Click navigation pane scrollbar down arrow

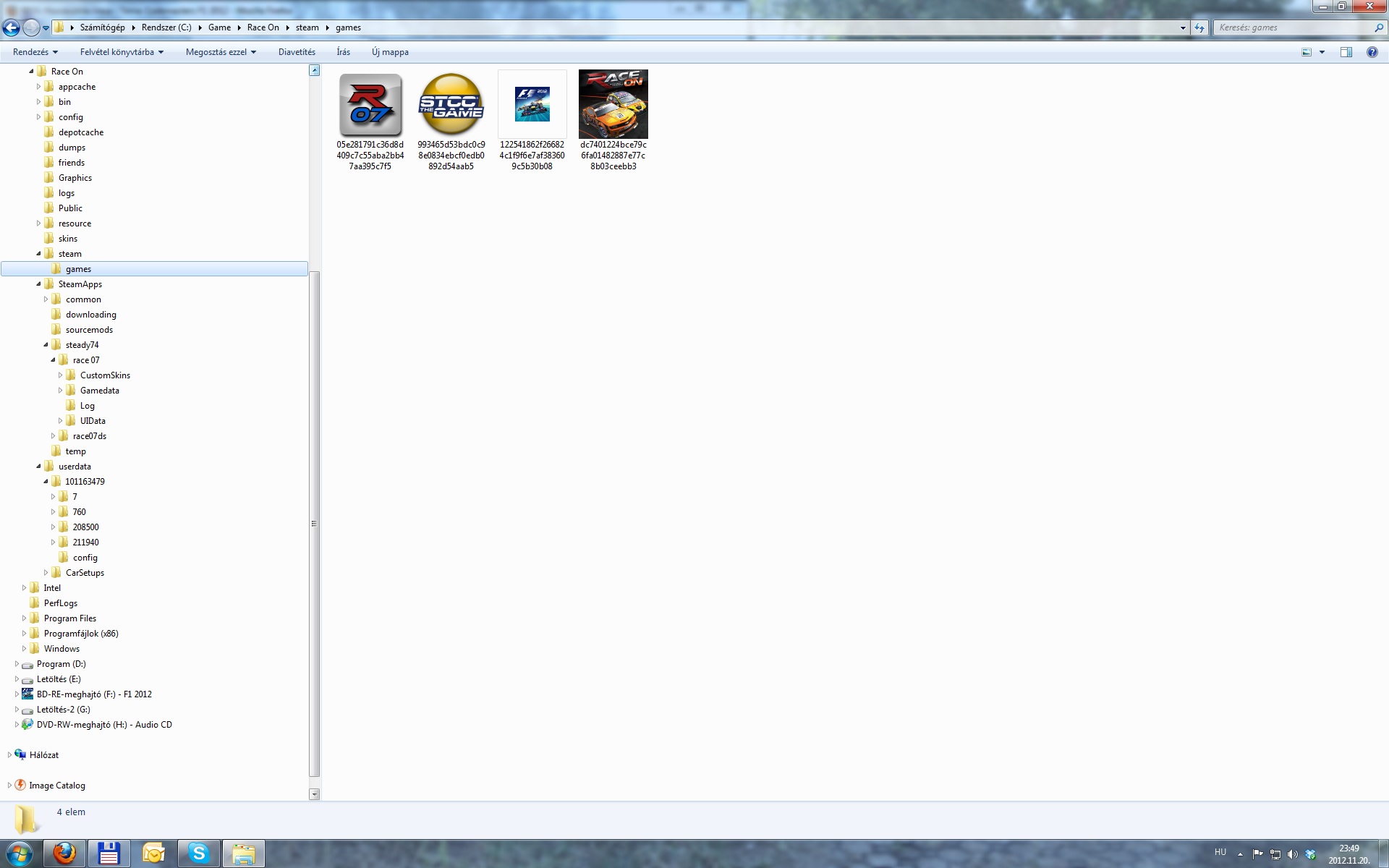click(314, 794)
